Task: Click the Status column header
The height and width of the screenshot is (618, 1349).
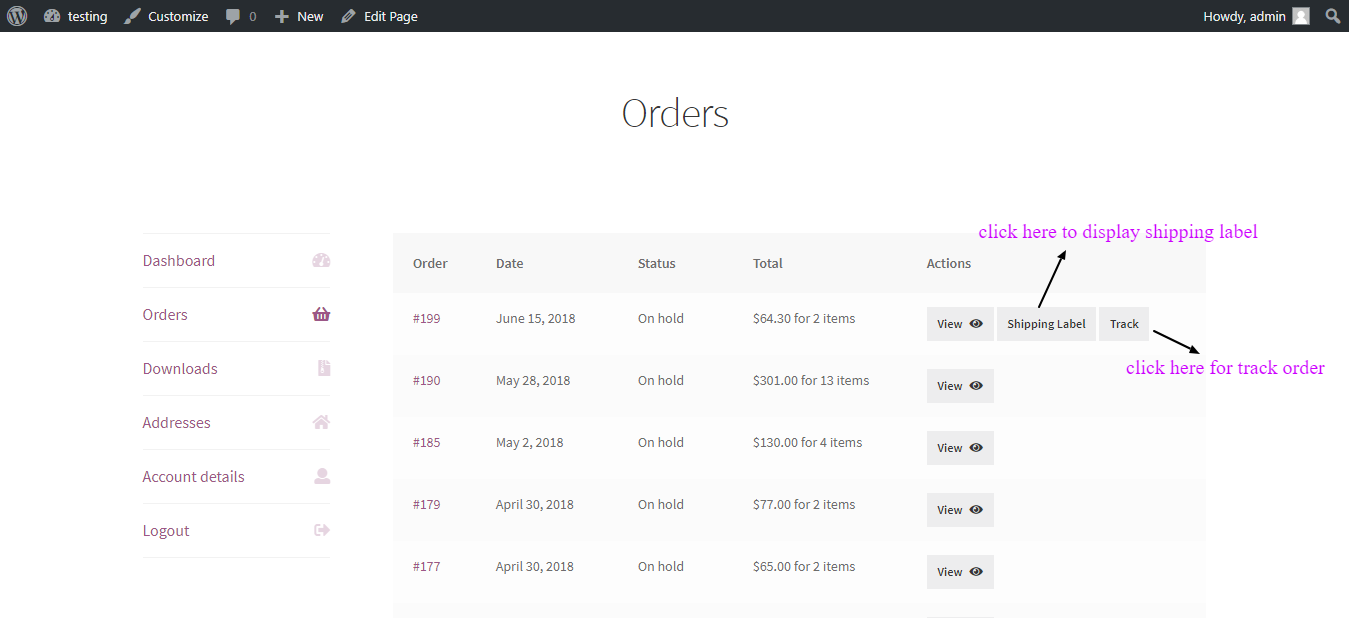Action: coord(657,264)
